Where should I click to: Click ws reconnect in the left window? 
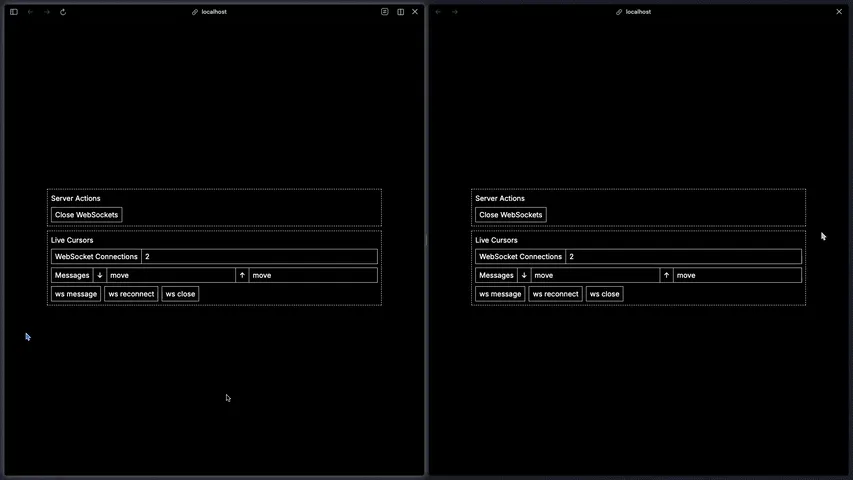(x=131, y=294)
